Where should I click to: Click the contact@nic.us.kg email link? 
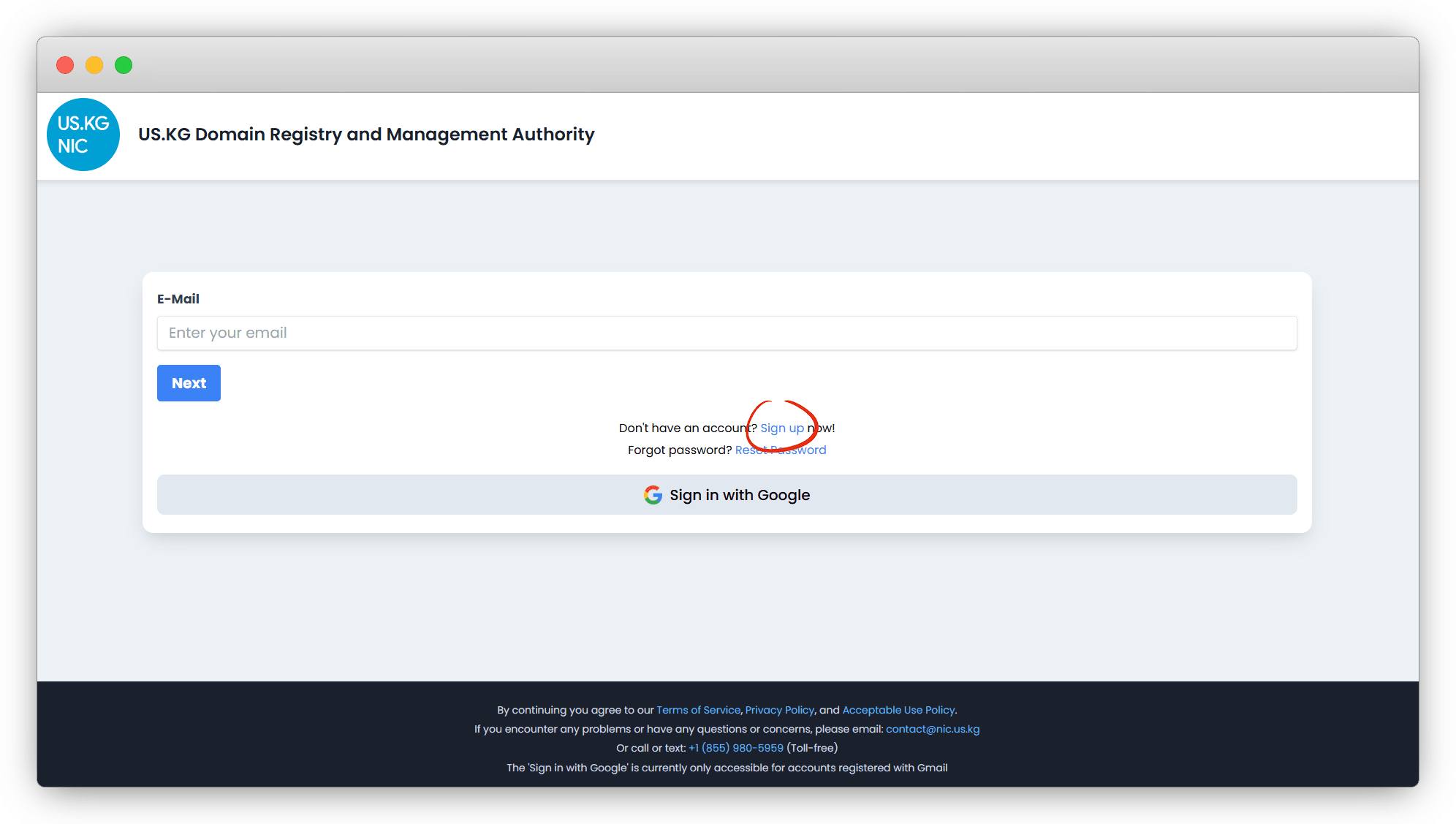(x=933, y=729)
